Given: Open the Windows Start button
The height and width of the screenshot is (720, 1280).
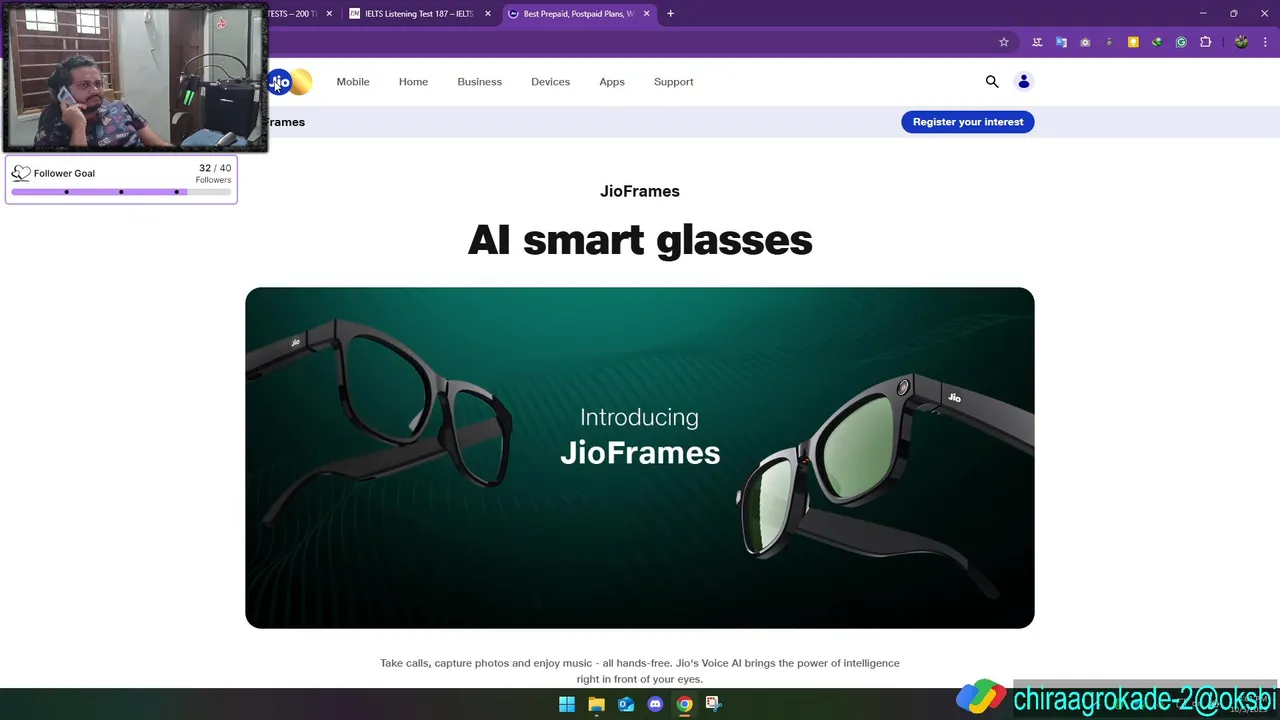Looking at the screenshot, I should pyautogui.click(x=567, y=704).
